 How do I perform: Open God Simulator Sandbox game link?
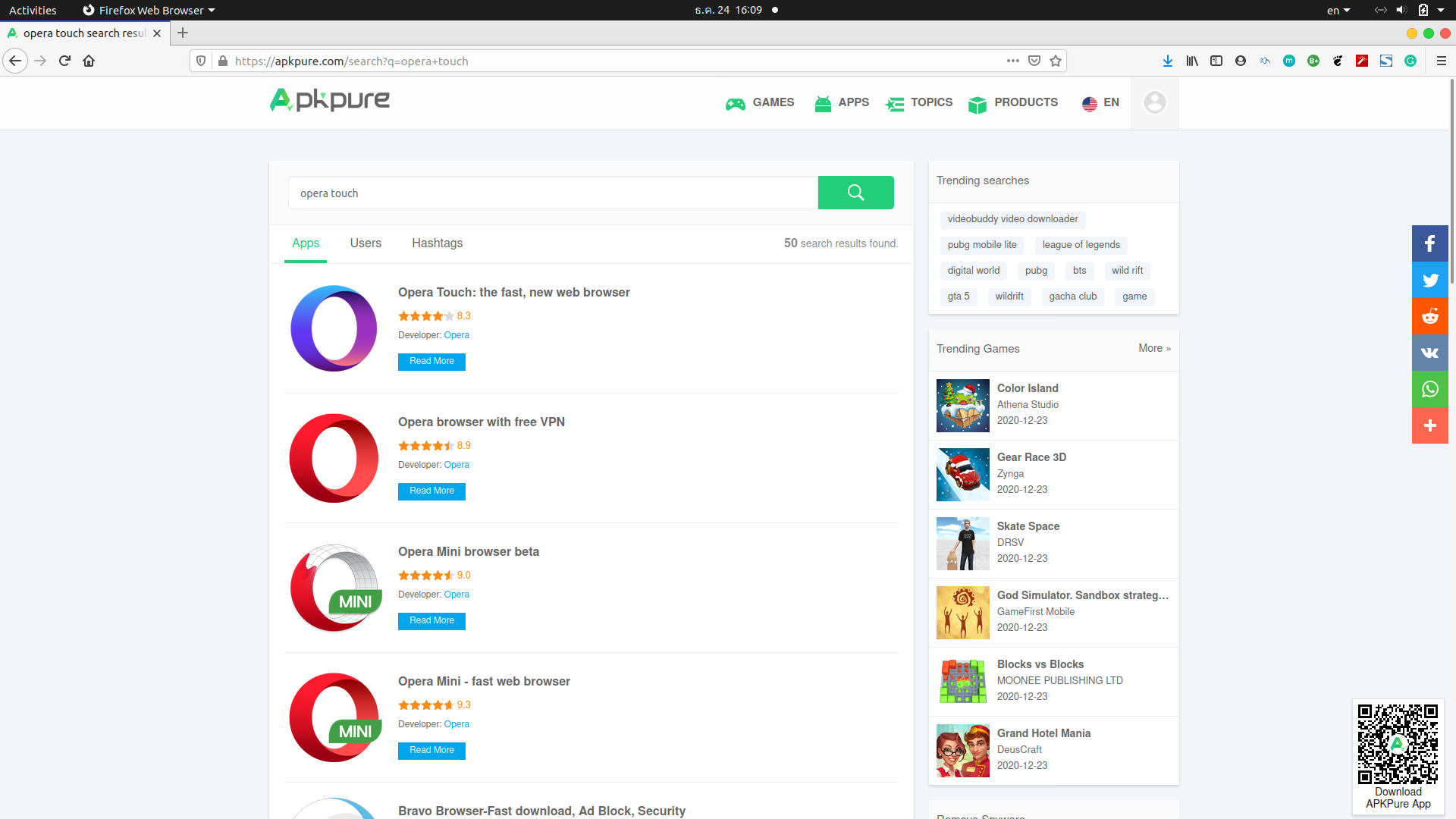1083,595
